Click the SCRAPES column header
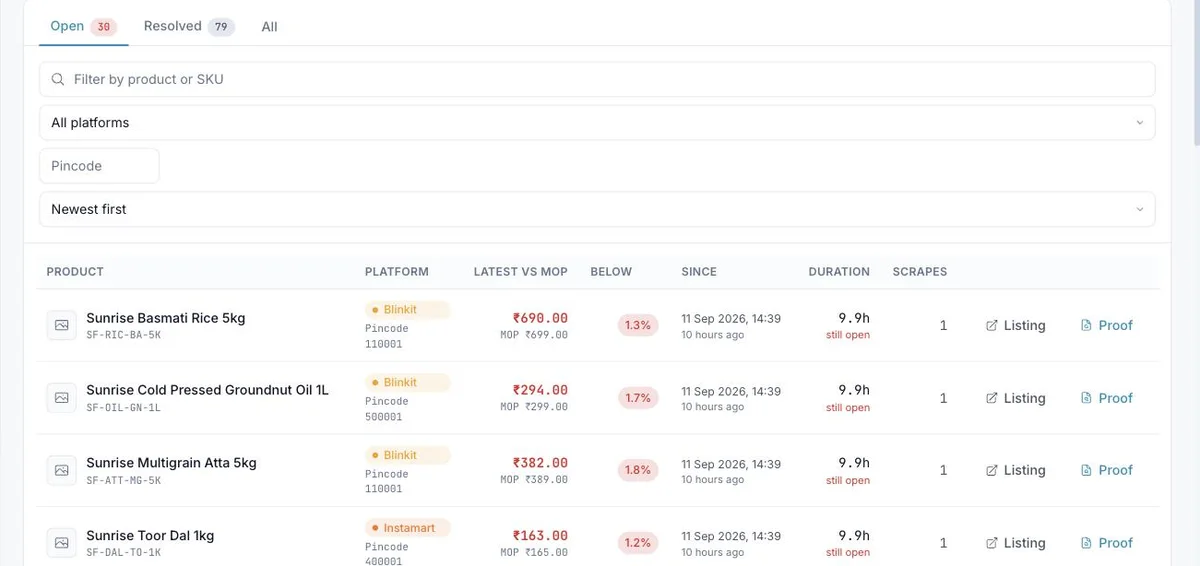 pyautogui.click(x=920, y=272)
